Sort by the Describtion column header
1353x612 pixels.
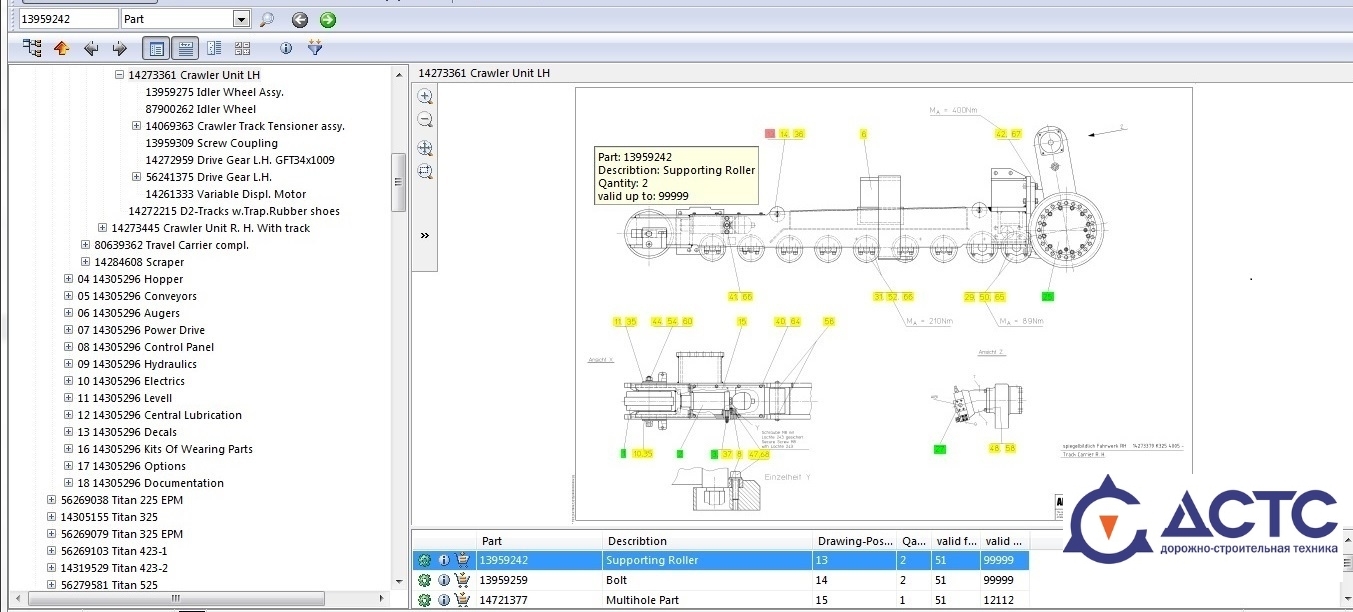(637, 541)
